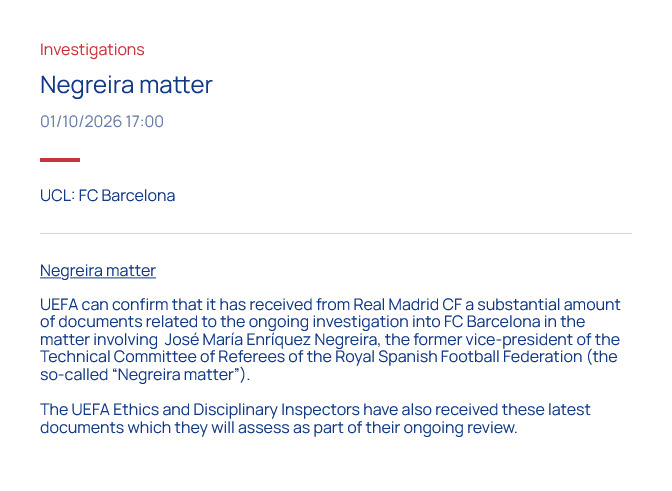Select the Negreira matter main headline

pos(126,85)
